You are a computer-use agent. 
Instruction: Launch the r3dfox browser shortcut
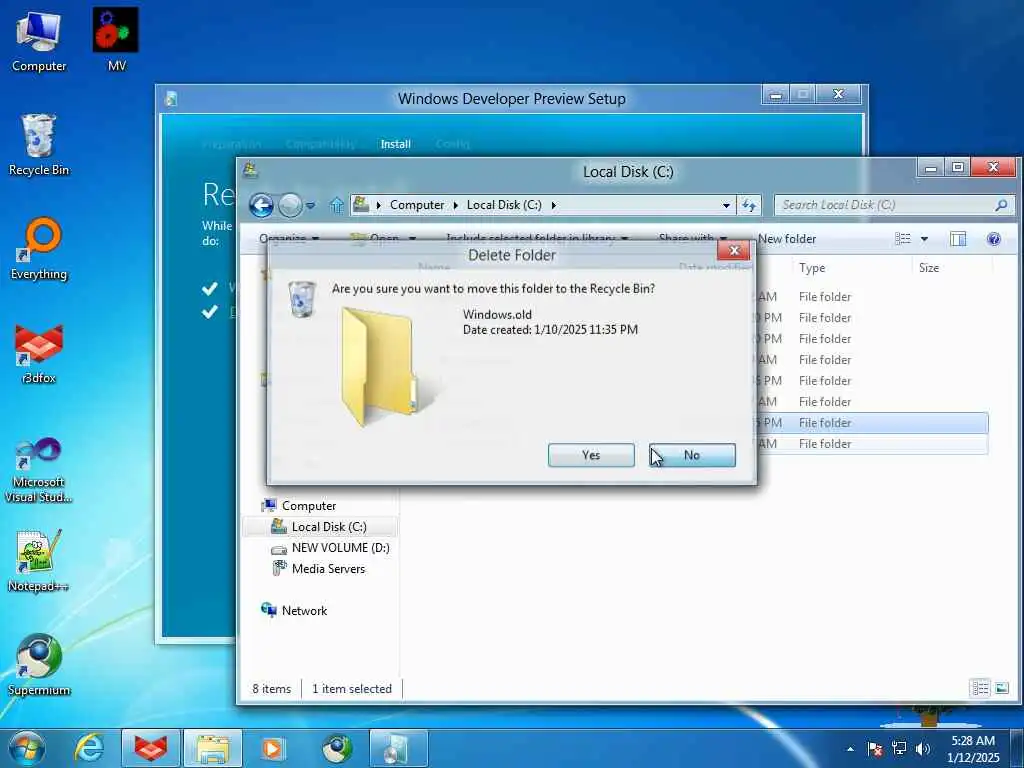click(x=39, y=353)
